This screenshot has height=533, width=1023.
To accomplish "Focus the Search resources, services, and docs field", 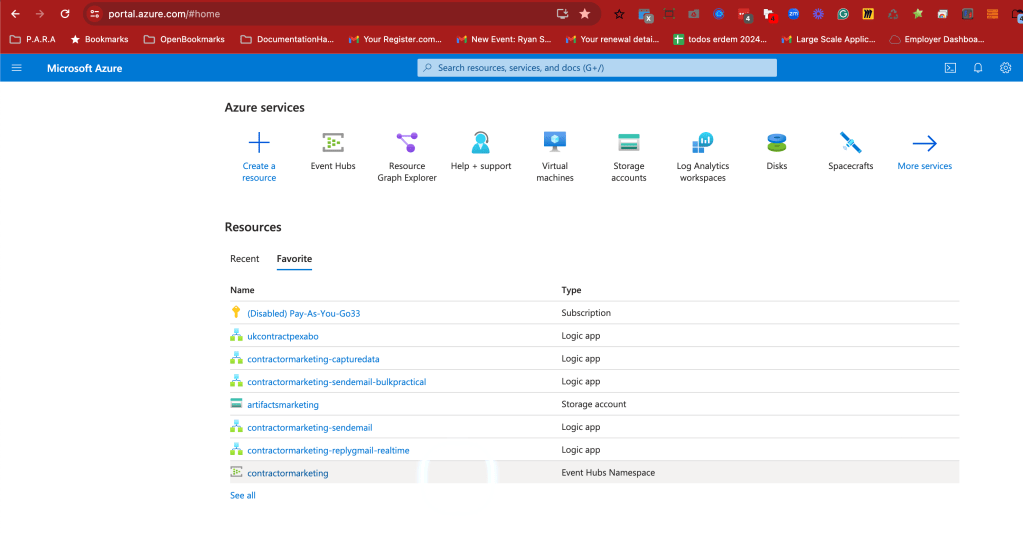I will click(x=597, y=68).
